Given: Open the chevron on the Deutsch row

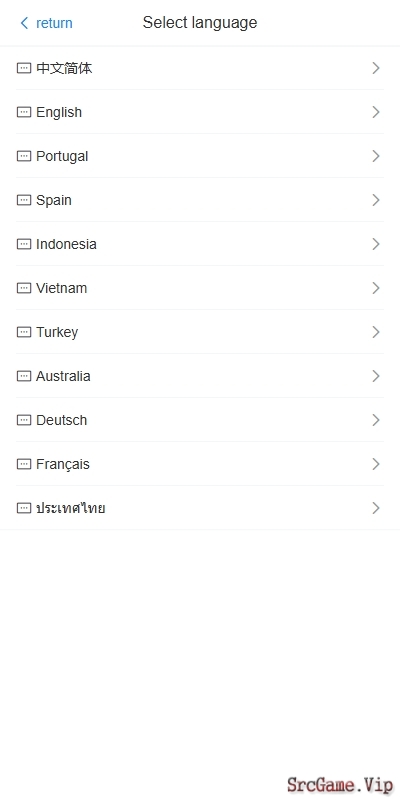Looking at the screenshot, I should [x=376, y=420].
